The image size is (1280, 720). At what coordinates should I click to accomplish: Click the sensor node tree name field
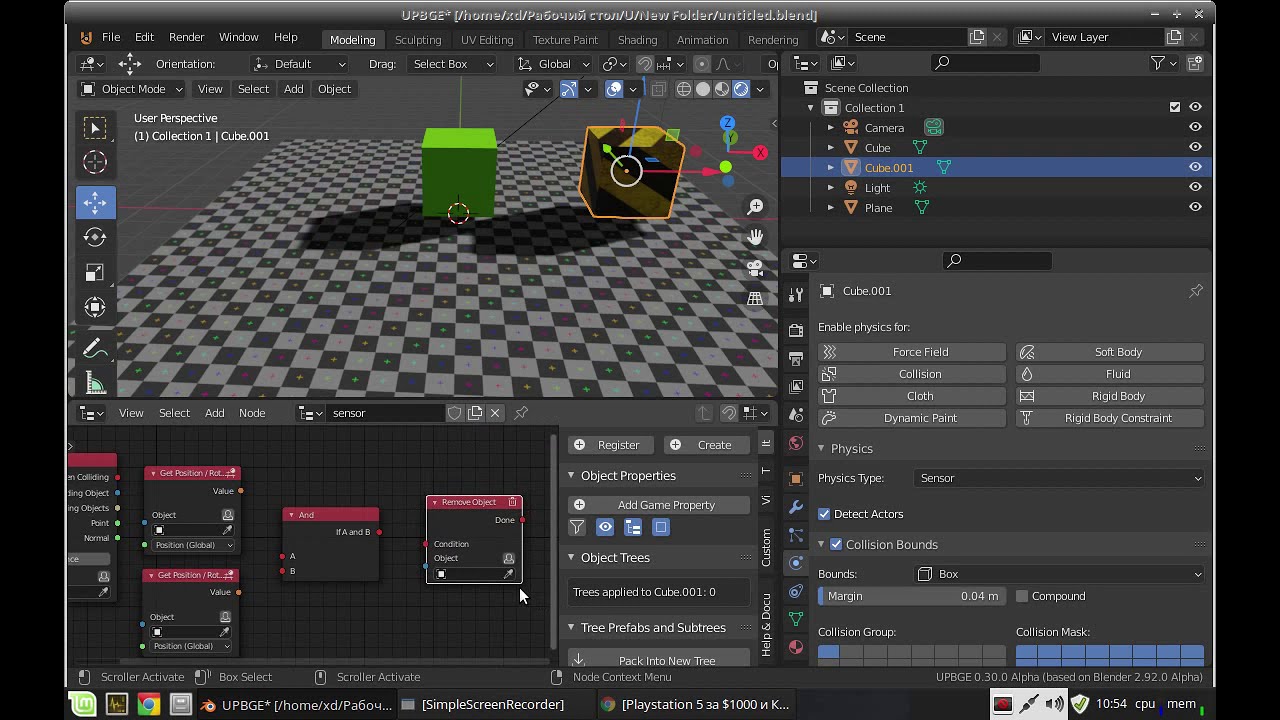click(387, 413)
